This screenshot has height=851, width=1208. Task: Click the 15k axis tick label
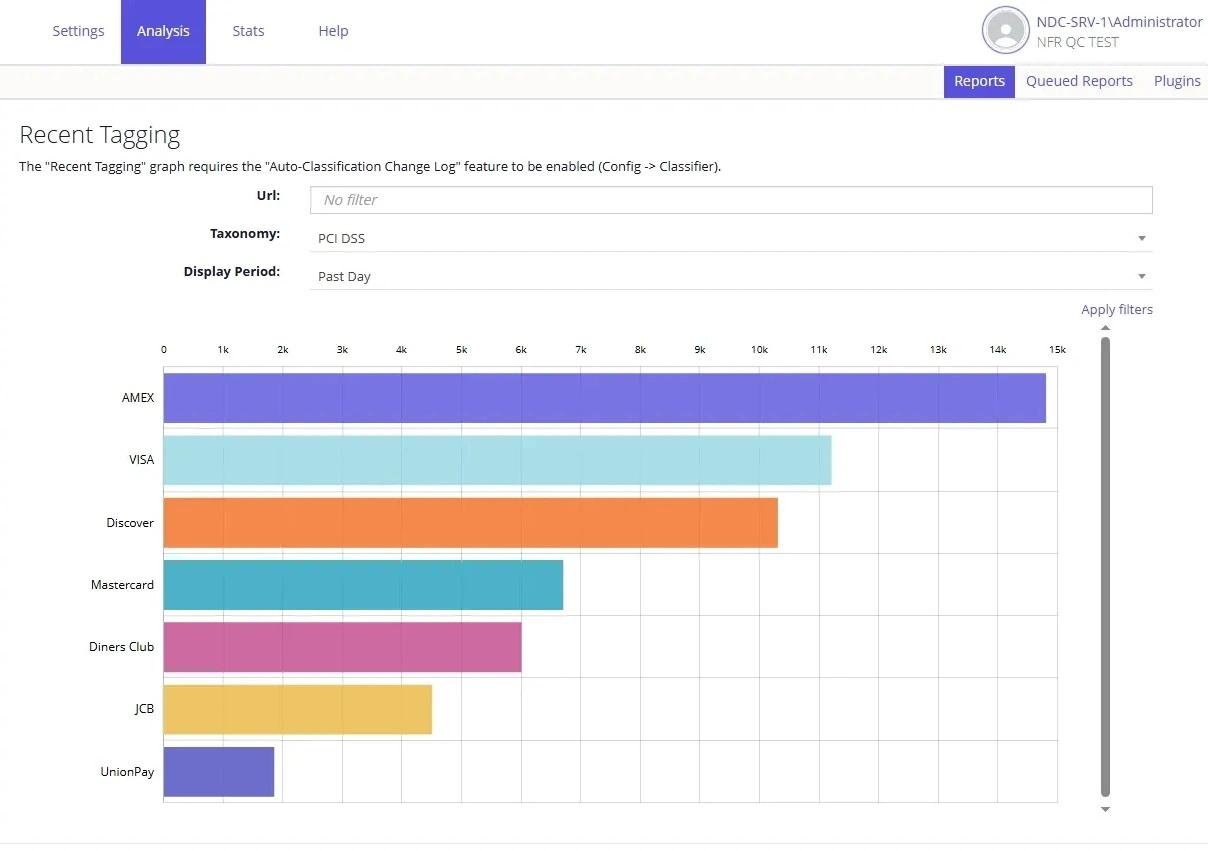[x=1057, y=350]
